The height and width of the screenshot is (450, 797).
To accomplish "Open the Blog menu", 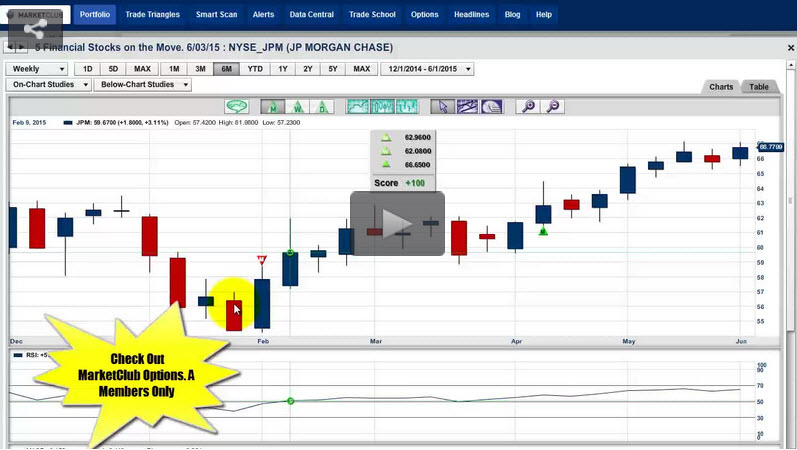I will (x=512, y=14).
